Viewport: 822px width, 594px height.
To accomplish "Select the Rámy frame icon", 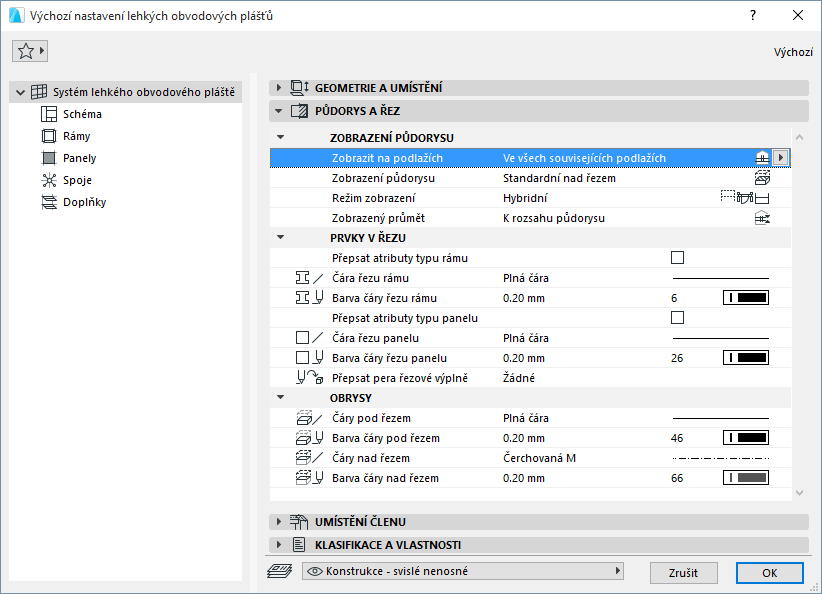I will click(x=49, y=136).
